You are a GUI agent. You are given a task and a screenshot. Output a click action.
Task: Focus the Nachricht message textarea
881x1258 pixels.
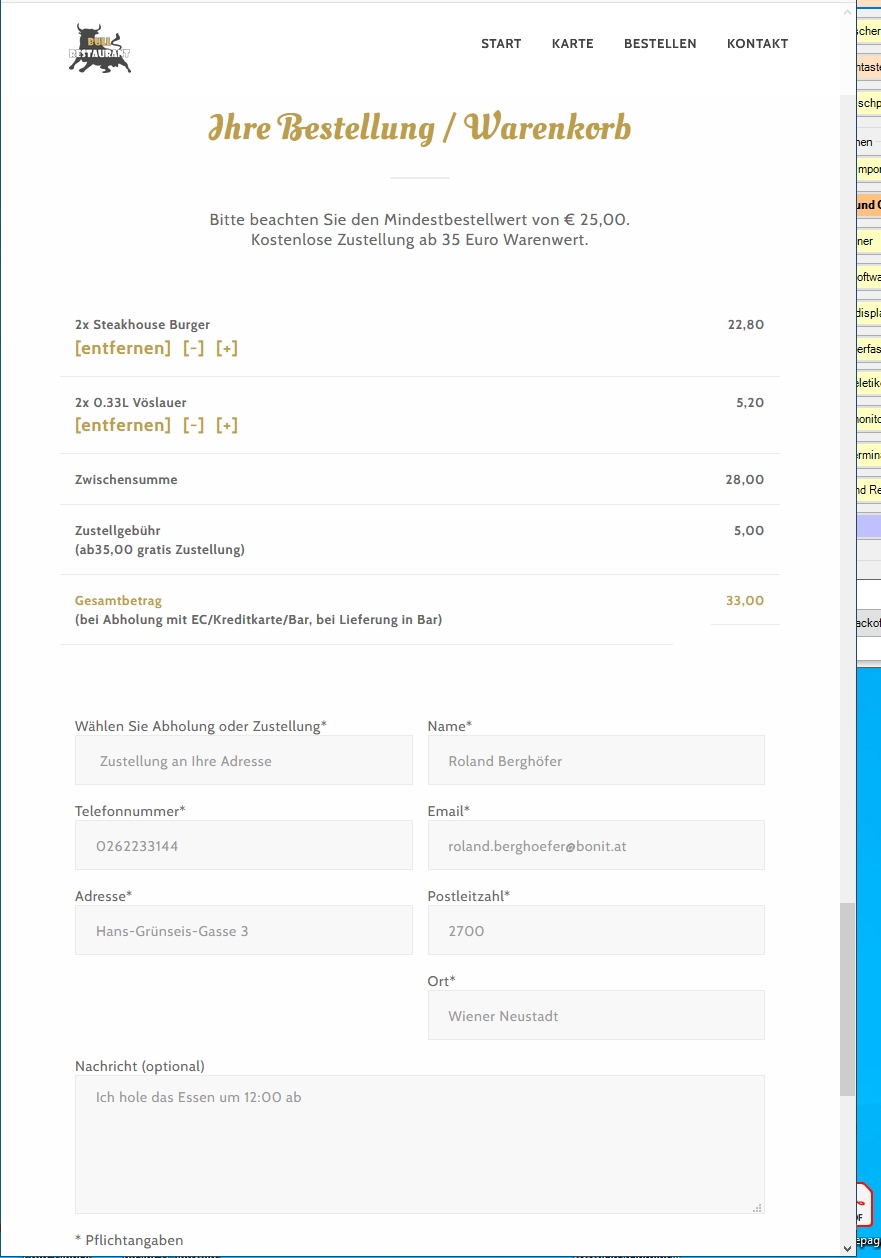pyautogui.click(x=420, y=1145)
